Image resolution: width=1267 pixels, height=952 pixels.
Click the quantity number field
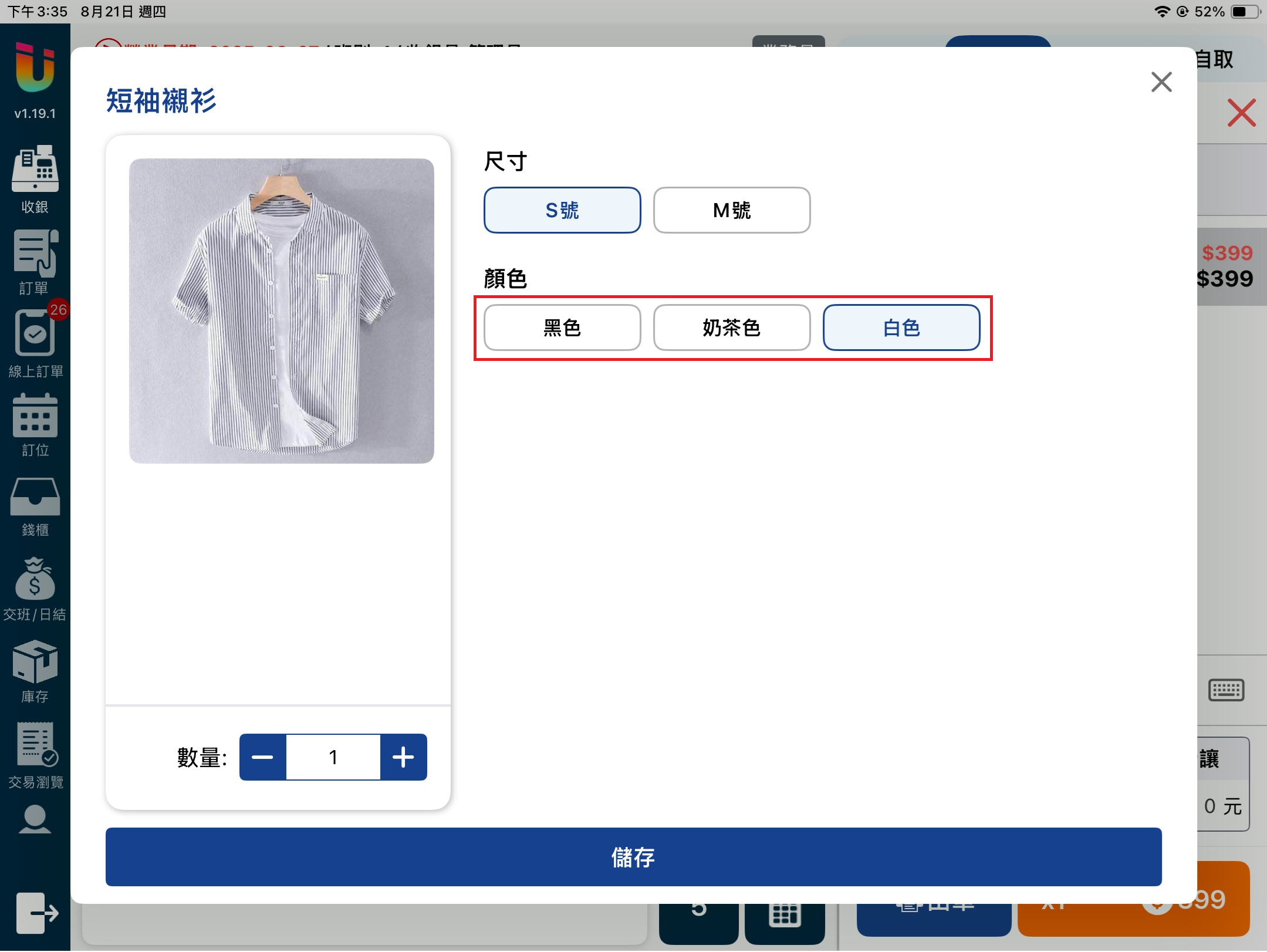[333, 757]
